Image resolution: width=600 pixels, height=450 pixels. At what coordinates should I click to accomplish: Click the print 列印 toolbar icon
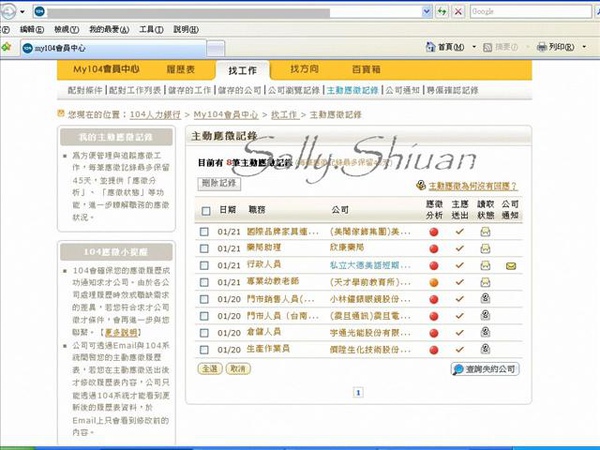click(x=541, y=47)
